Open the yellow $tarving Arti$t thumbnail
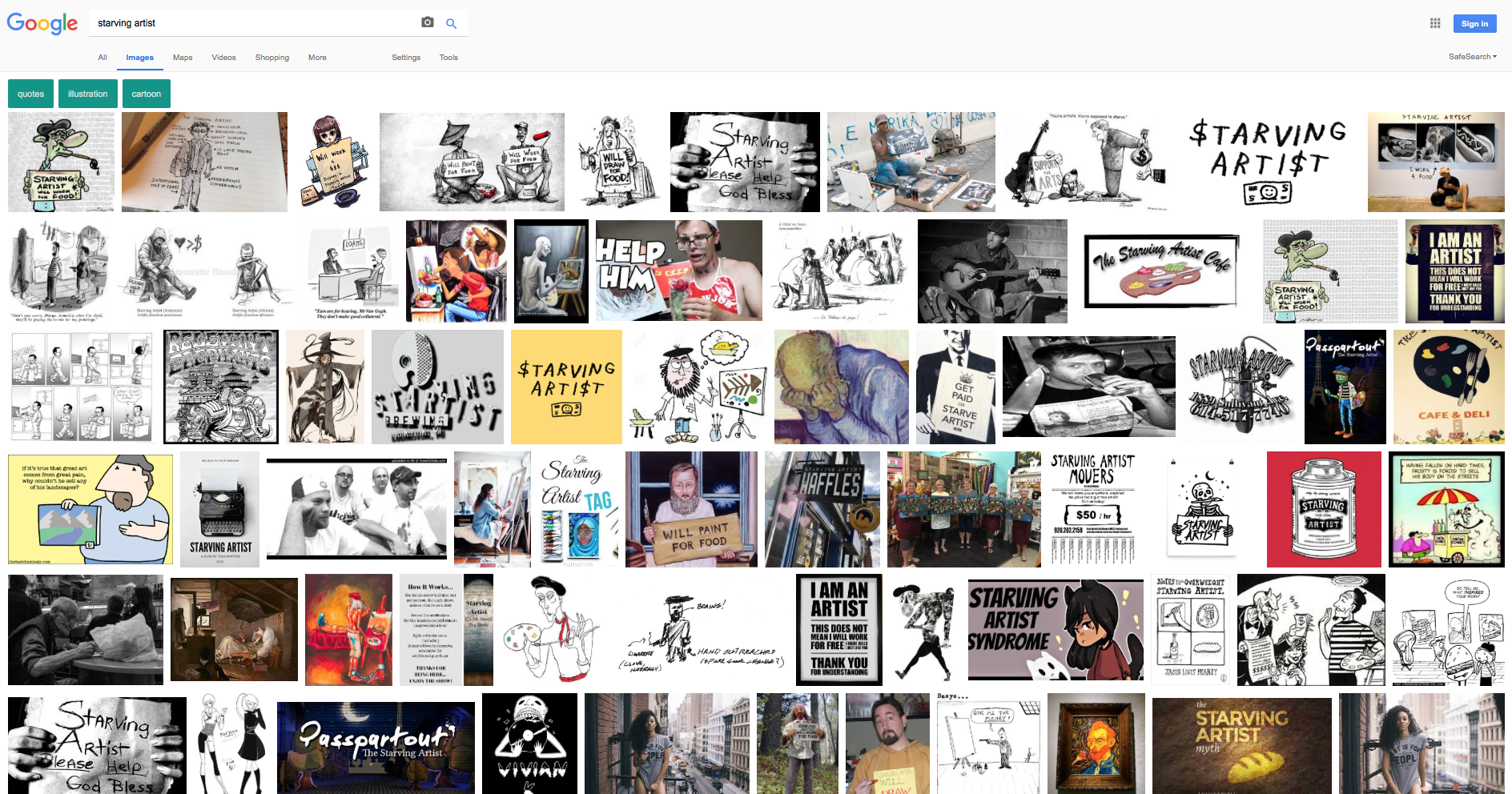Image resolution: width=1512 pixels, height=794 pixels. click(566, 387)
